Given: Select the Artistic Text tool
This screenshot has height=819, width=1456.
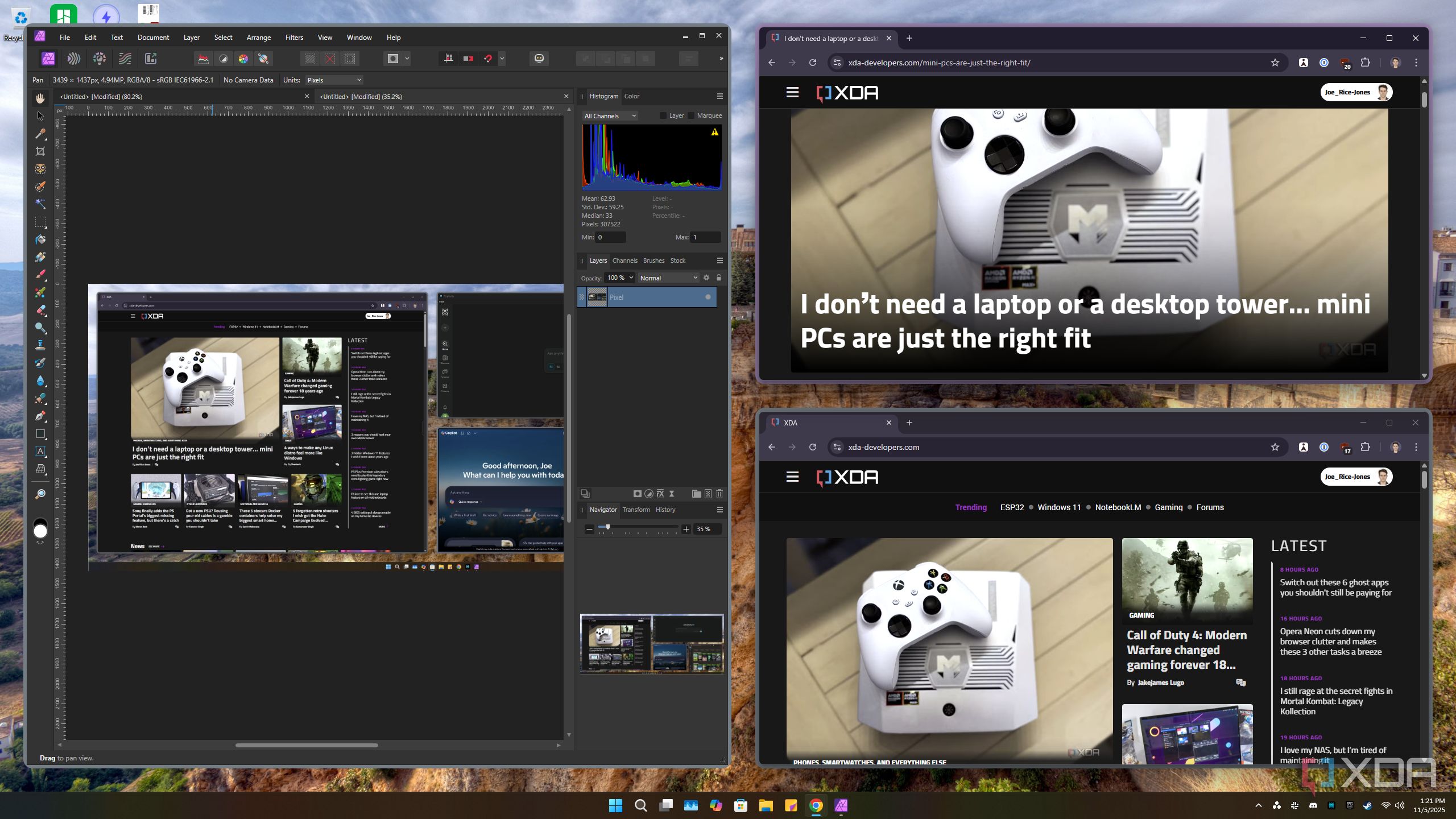Looking at the screenshot, I should (x=40, y=451).
